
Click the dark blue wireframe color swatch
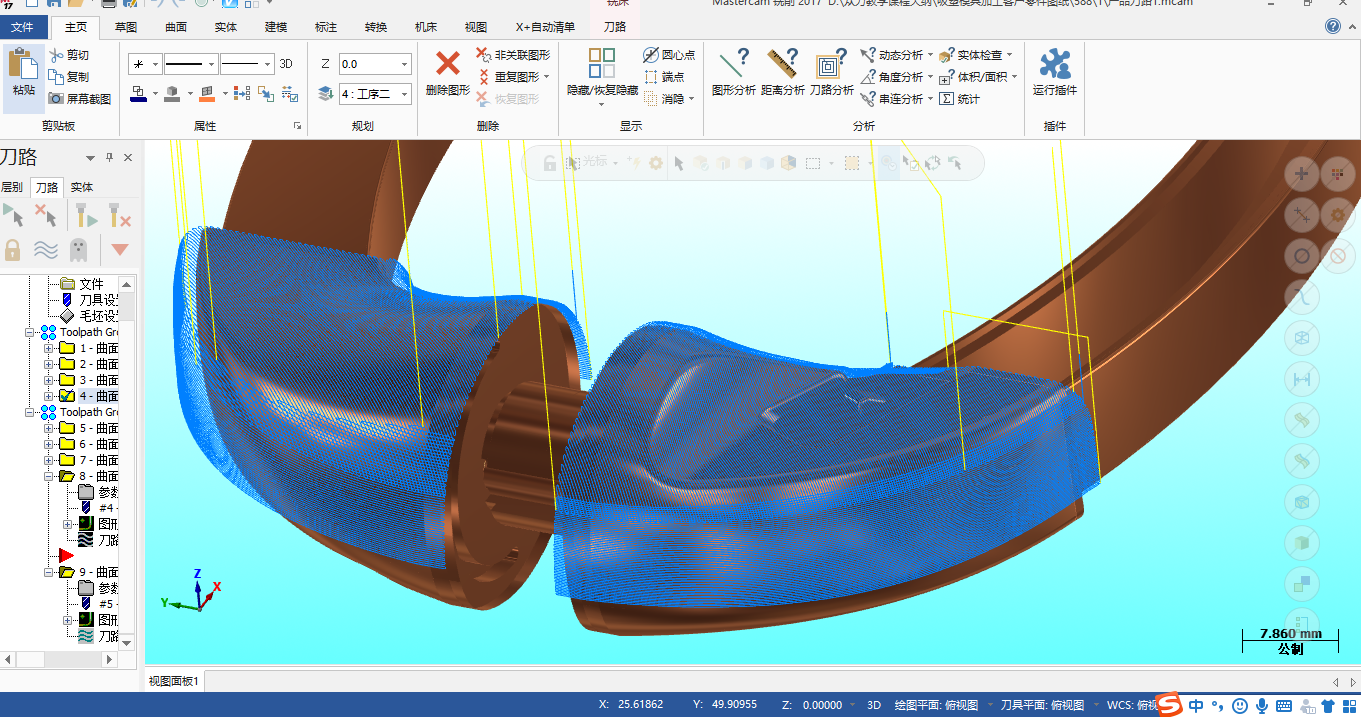[139, 94]
